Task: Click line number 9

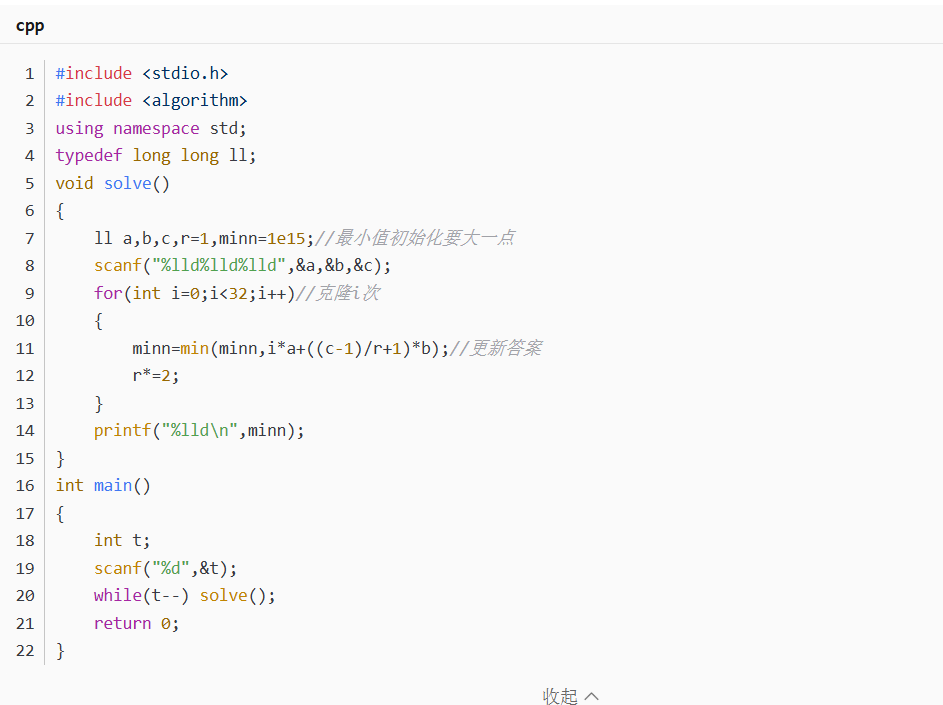Action: pos(29,294)
